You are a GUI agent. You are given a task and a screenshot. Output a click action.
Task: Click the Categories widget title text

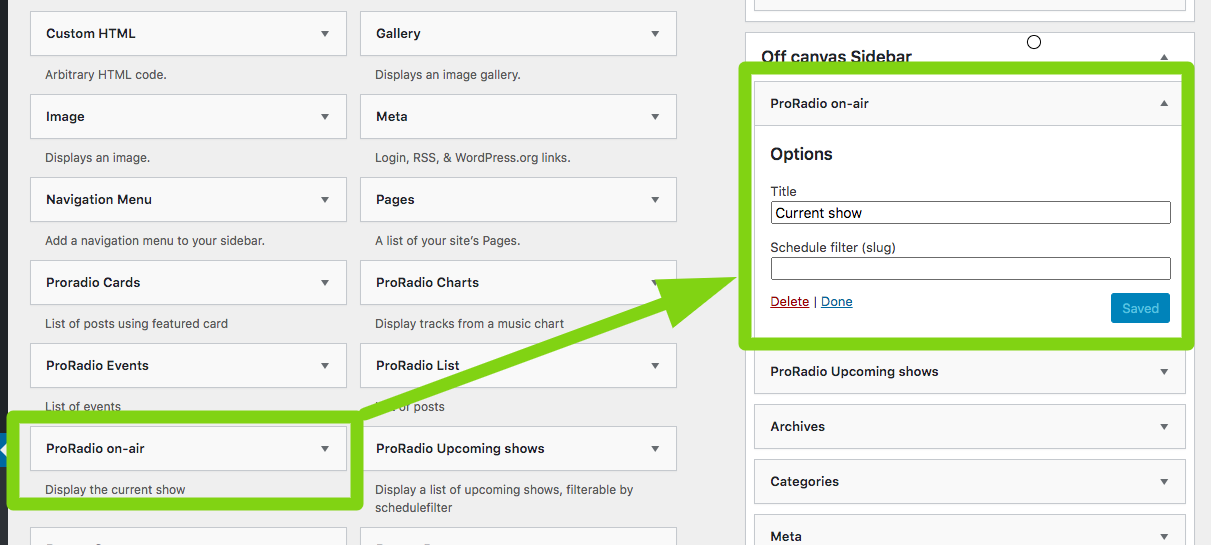click(x=804, y=482)
